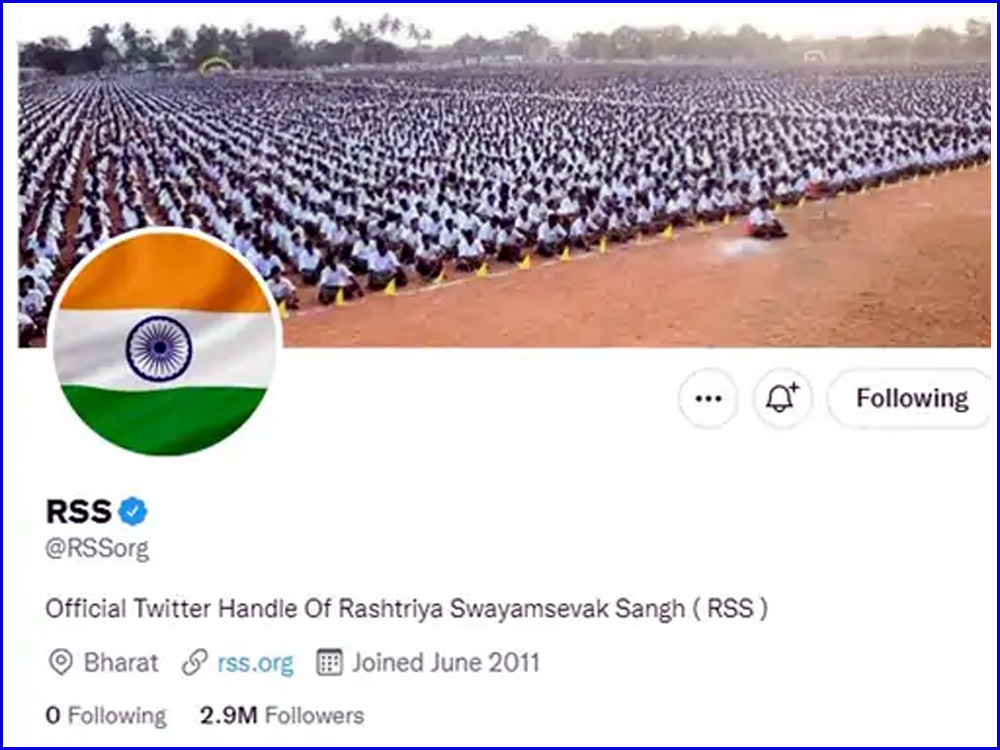This screenshot has width=1000, height=750.
Task: Click the Bharat location text
Action: [x=121, y=663]
